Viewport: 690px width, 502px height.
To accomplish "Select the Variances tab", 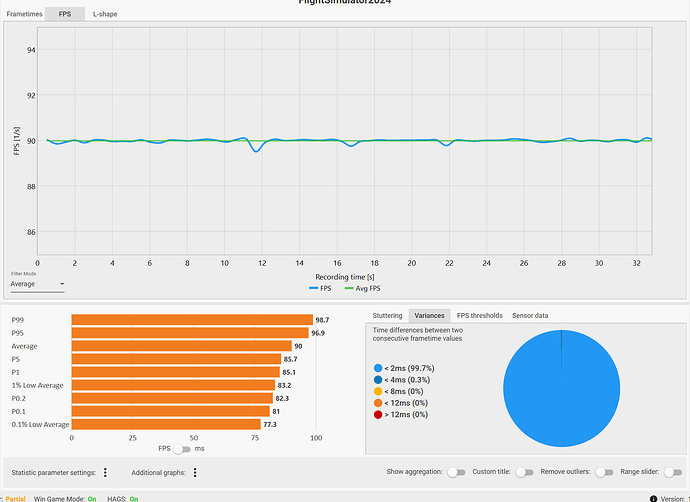I will click(429, 315).
